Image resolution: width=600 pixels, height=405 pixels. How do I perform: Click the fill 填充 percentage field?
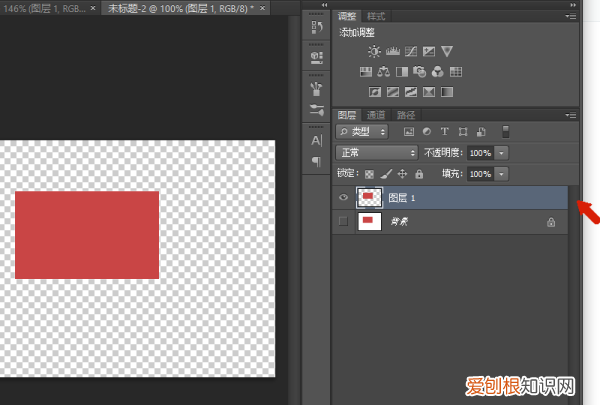pos(480,174)
